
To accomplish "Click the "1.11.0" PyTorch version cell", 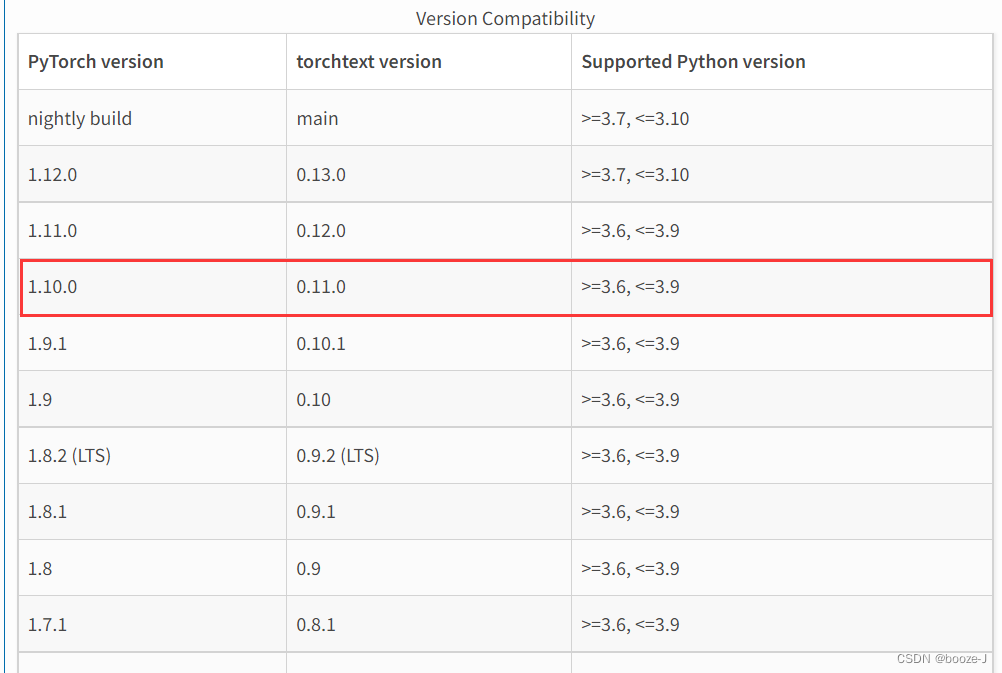I will click(x=152, y=231).
